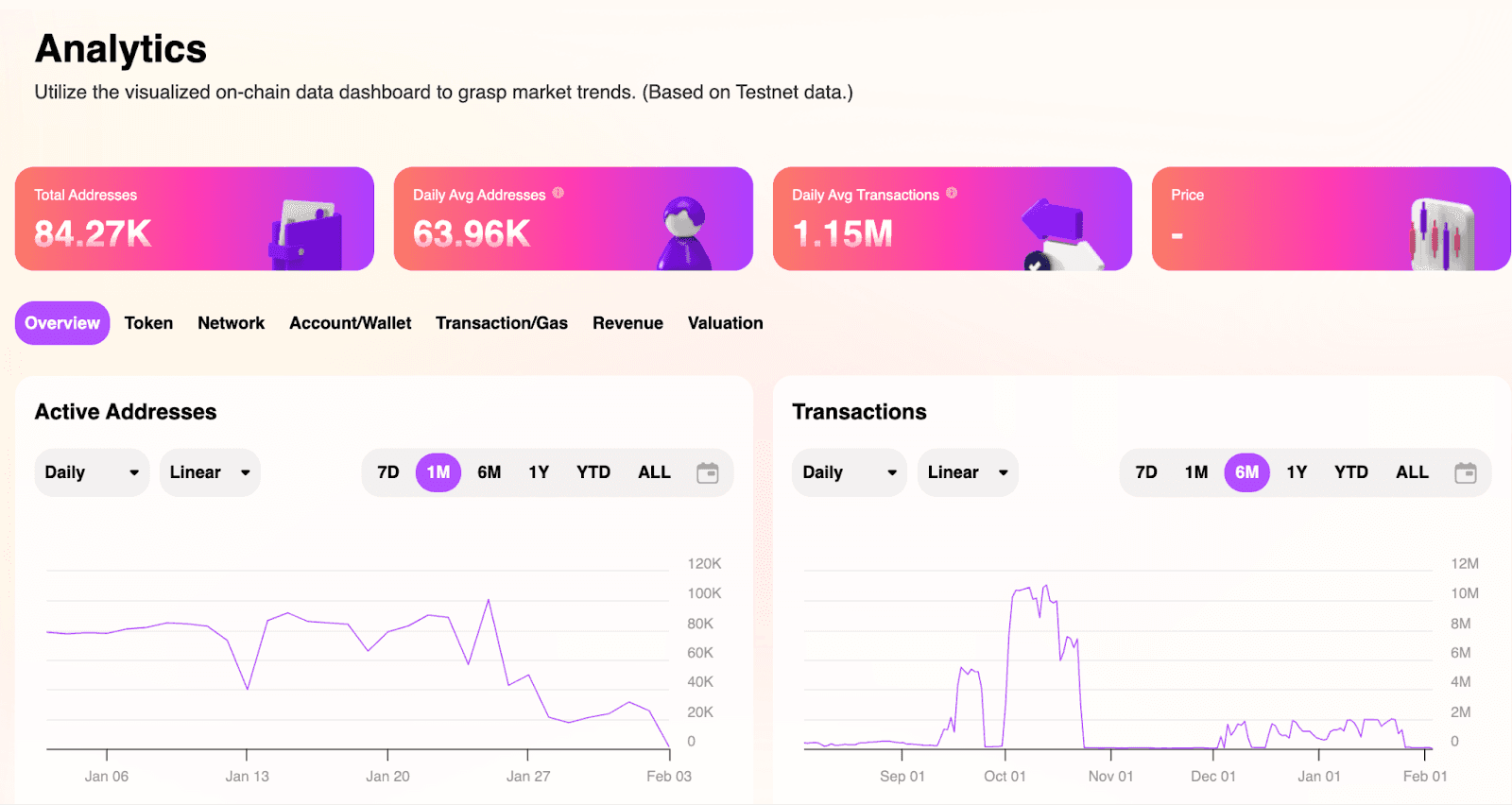This screenshot has height=805, width=1512.
Task: Click the candlestick chart icon on Price card
Action: coord(1442,235)
